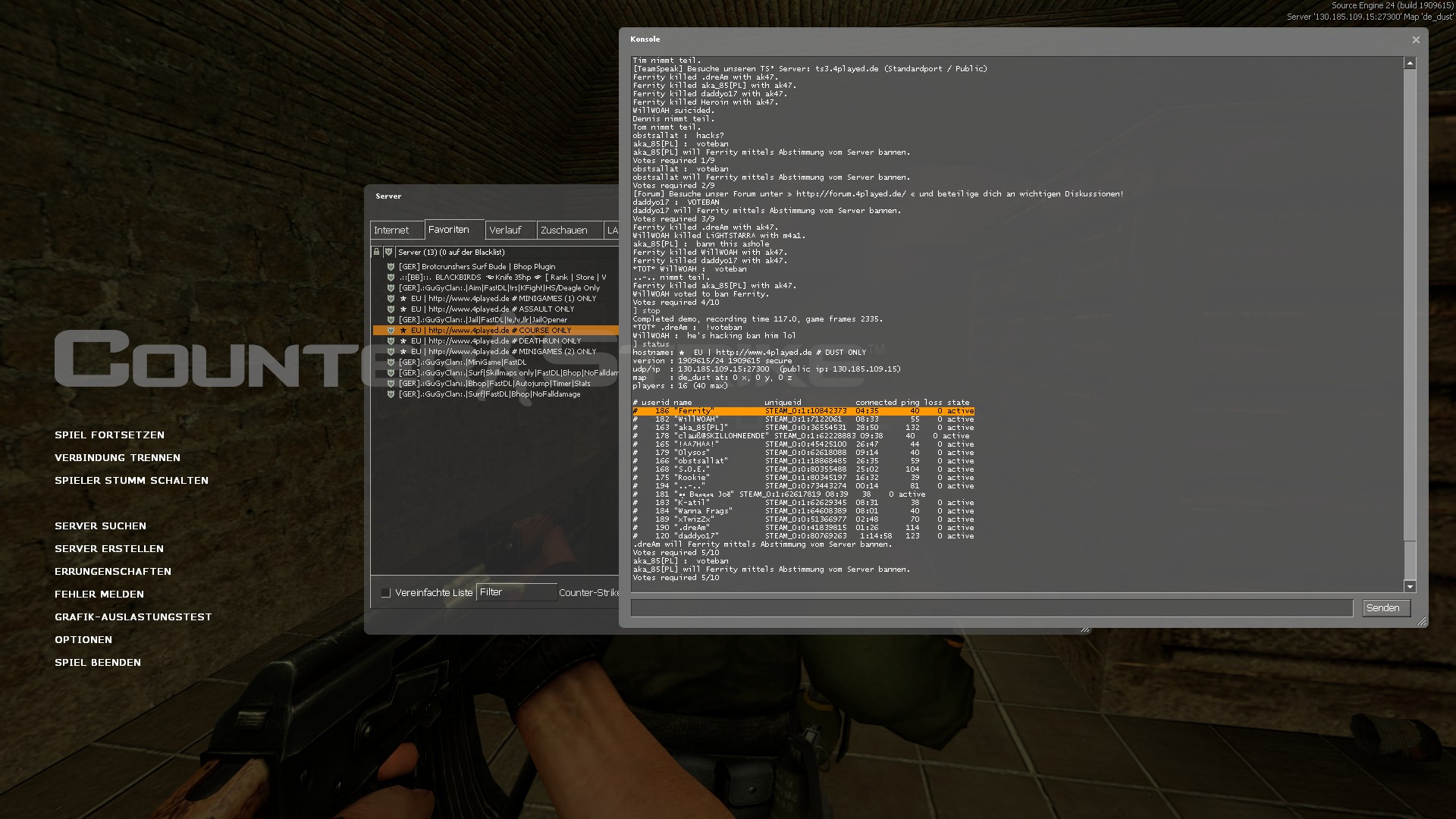Open the Zuschauen tab
This screenshot has width=1456, height=819.
570,231
